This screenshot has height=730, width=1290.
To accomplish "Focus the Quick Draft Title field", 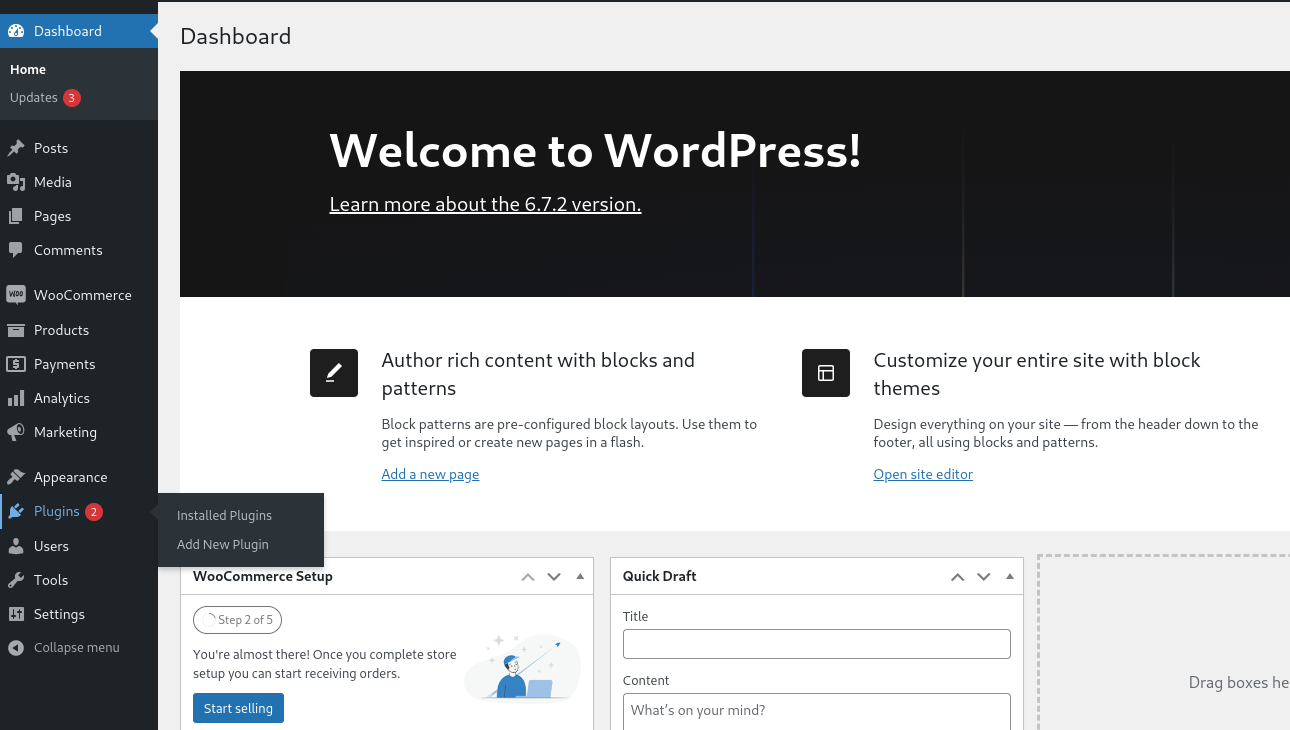I will pyautogui.click(x=816, y=644).
